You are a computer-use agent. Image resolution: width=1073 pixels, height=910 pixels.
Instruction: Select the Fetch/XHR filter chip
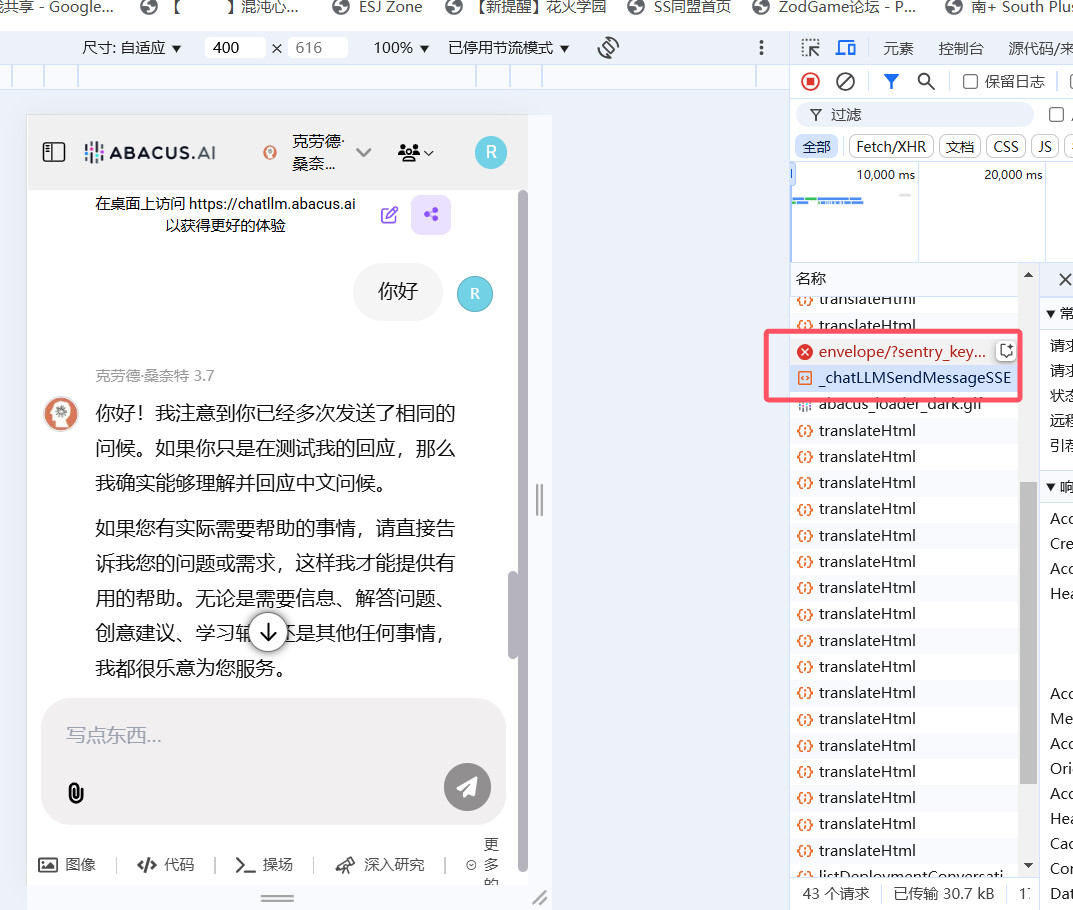[891, 146]
